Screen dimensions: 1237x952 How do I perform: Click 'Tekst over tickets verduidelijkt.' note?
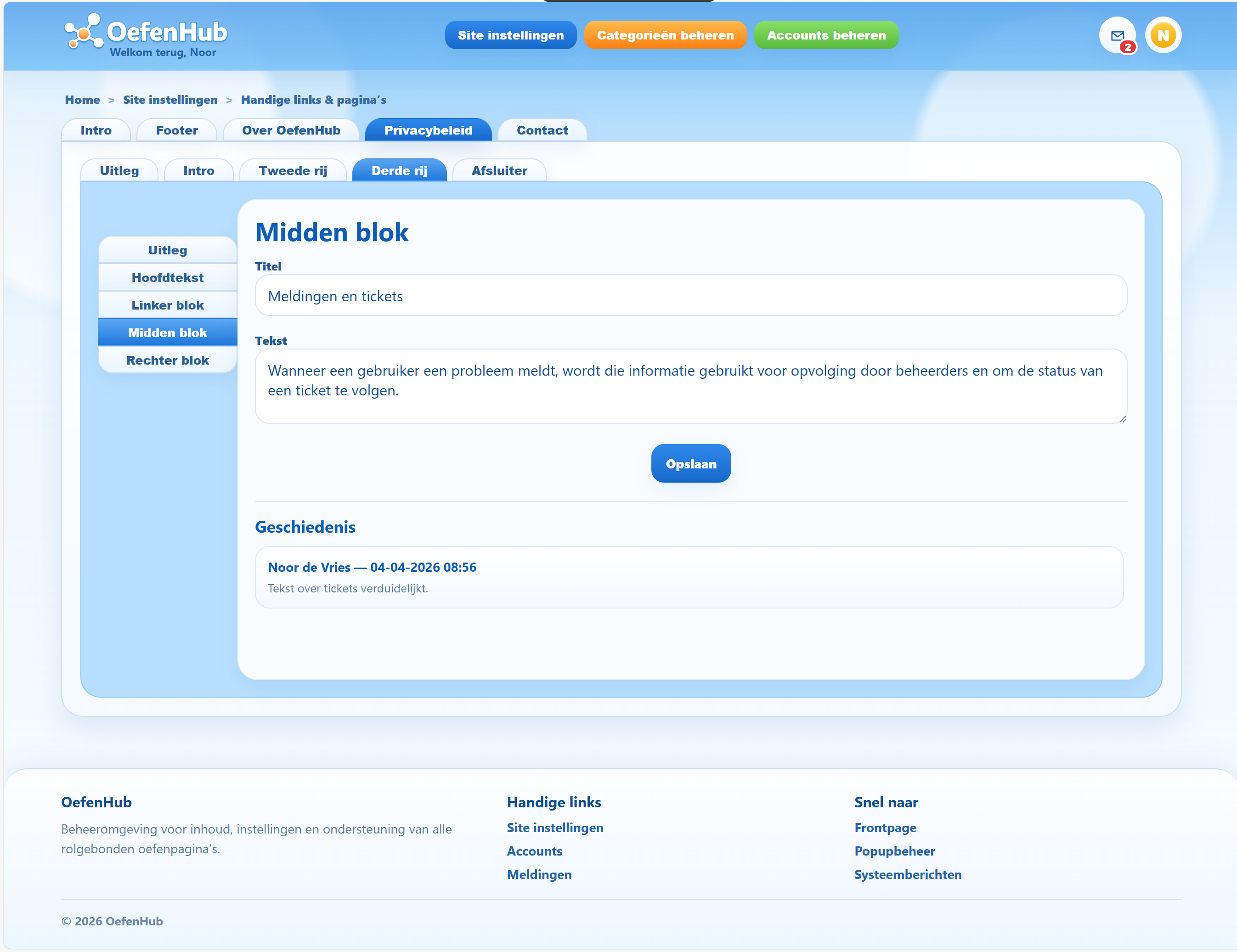(348, 588)
